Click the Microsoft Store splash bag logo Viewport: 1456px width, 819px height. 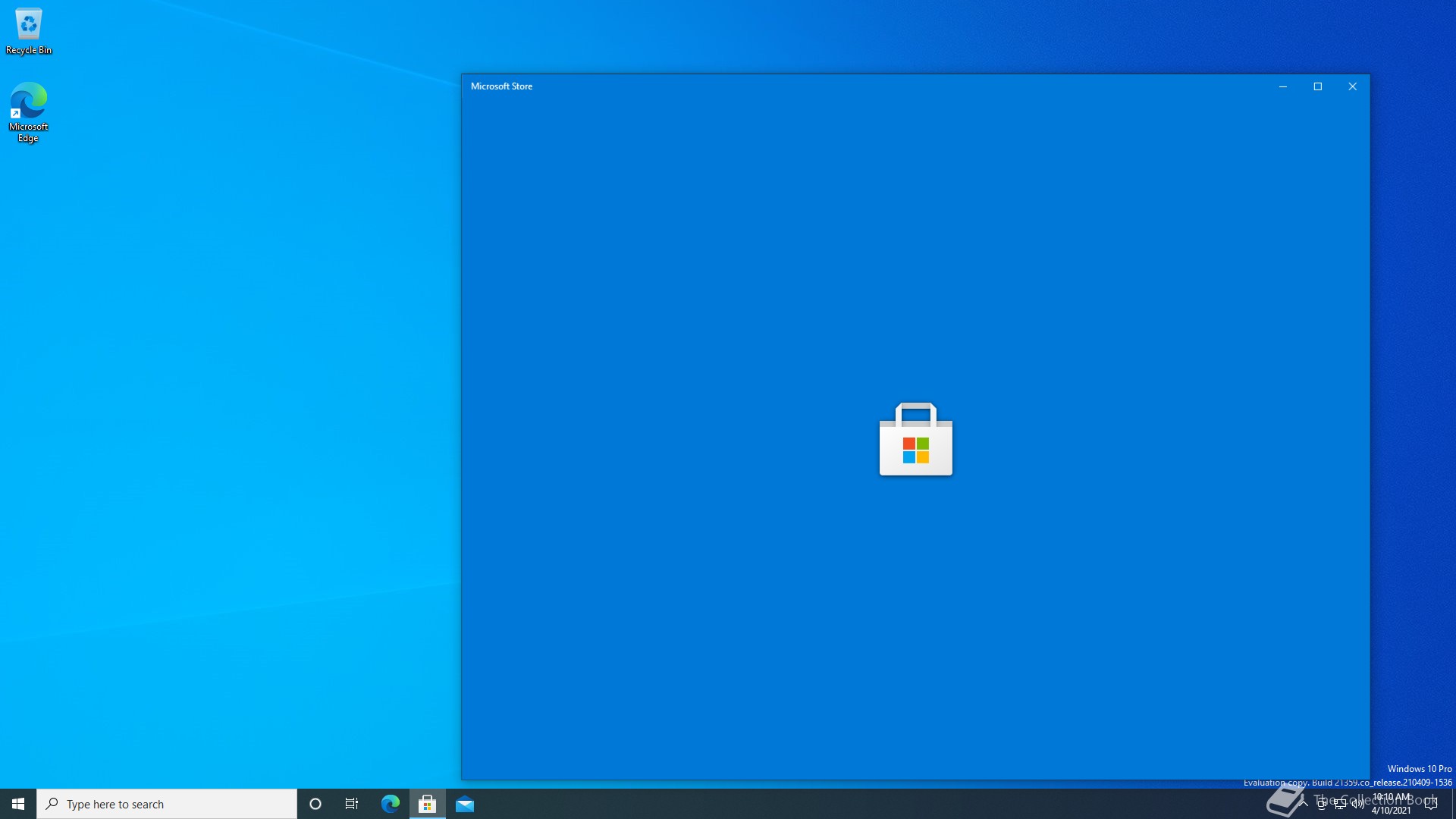[x=916, y=439]
